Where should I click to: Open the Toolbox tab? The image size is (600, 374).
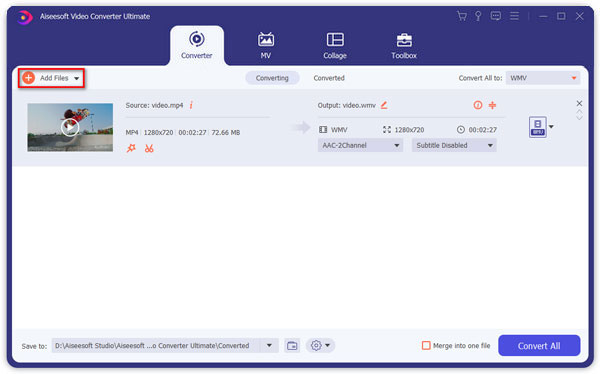(404, 45)
